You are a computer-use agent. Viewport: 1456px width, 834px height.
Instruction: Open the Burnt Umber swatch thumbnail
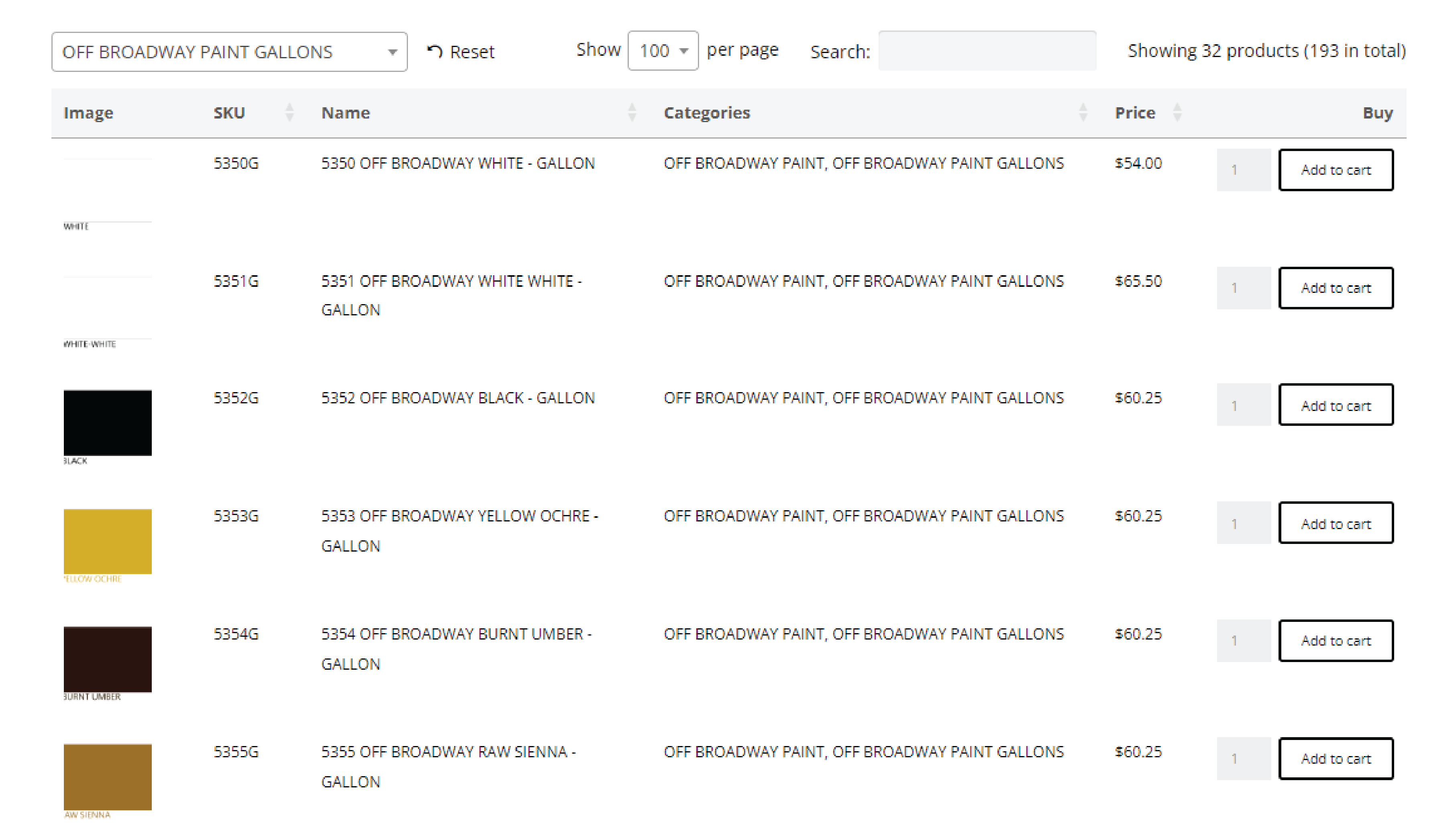tap(108, 659)
